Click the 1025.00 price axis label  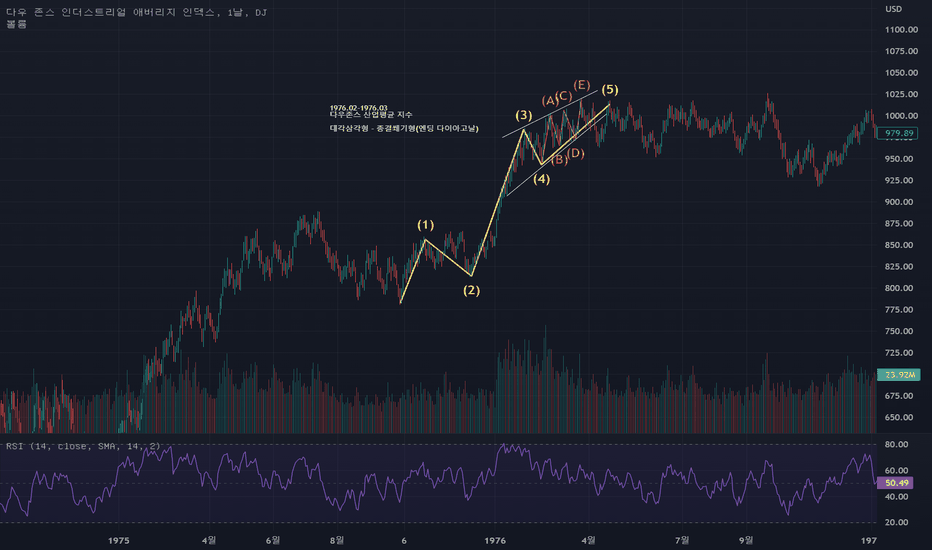pyautogui.click(x=901, y=94)
